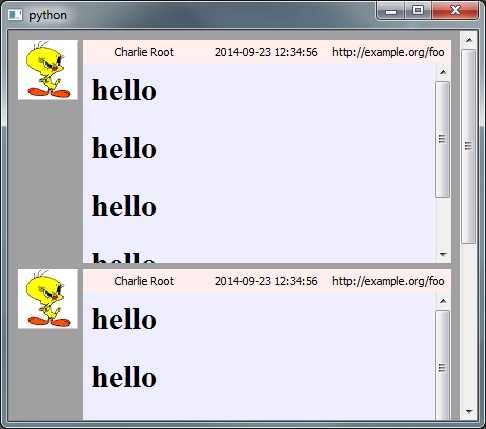The height and width of the screenshot is (429, 486).
Task: Click the first Tweety avatar image
Action: click(x=48, y=70)
